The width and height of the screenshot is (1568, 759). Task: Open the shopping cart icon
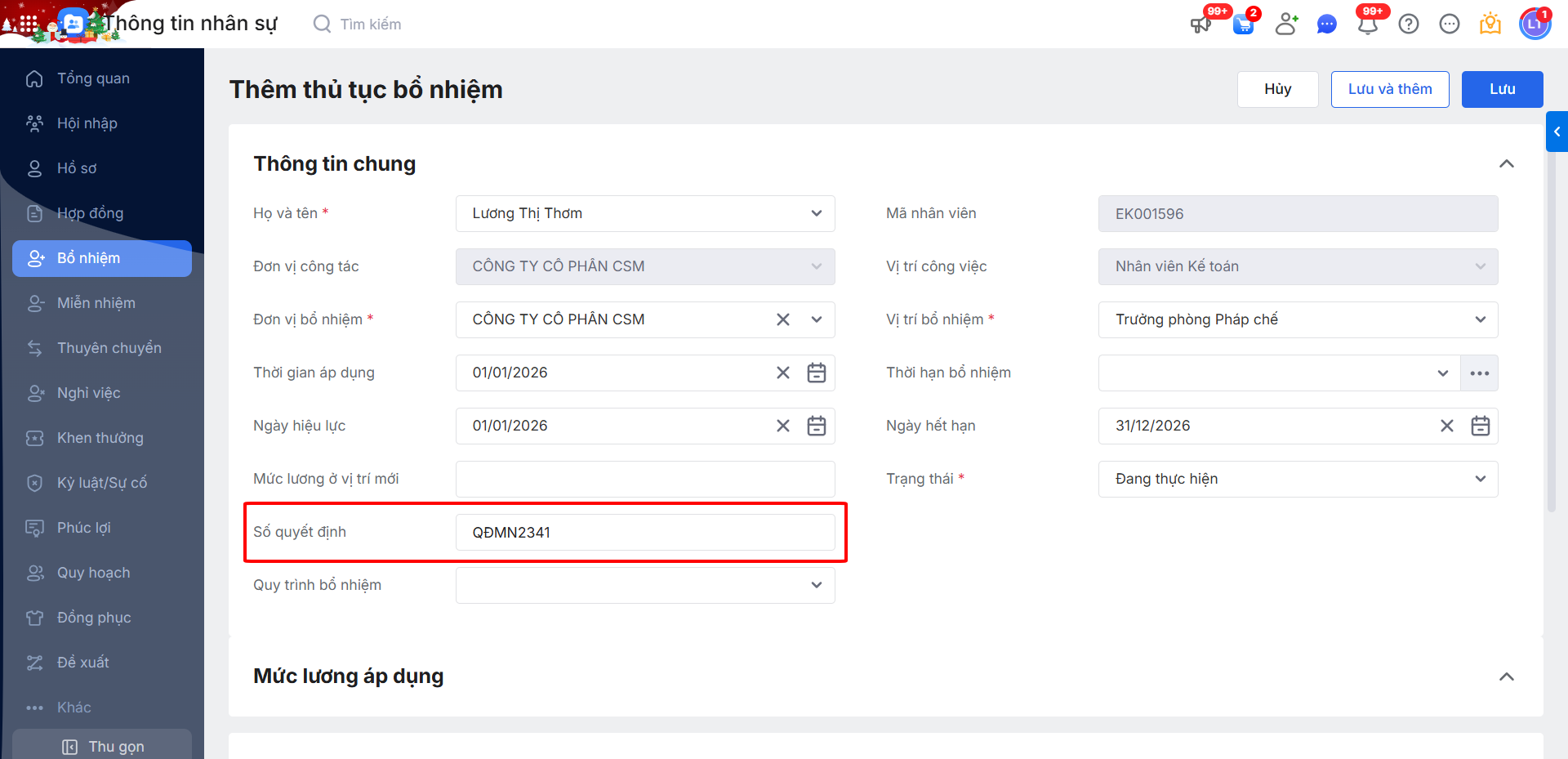point(1243,24)
